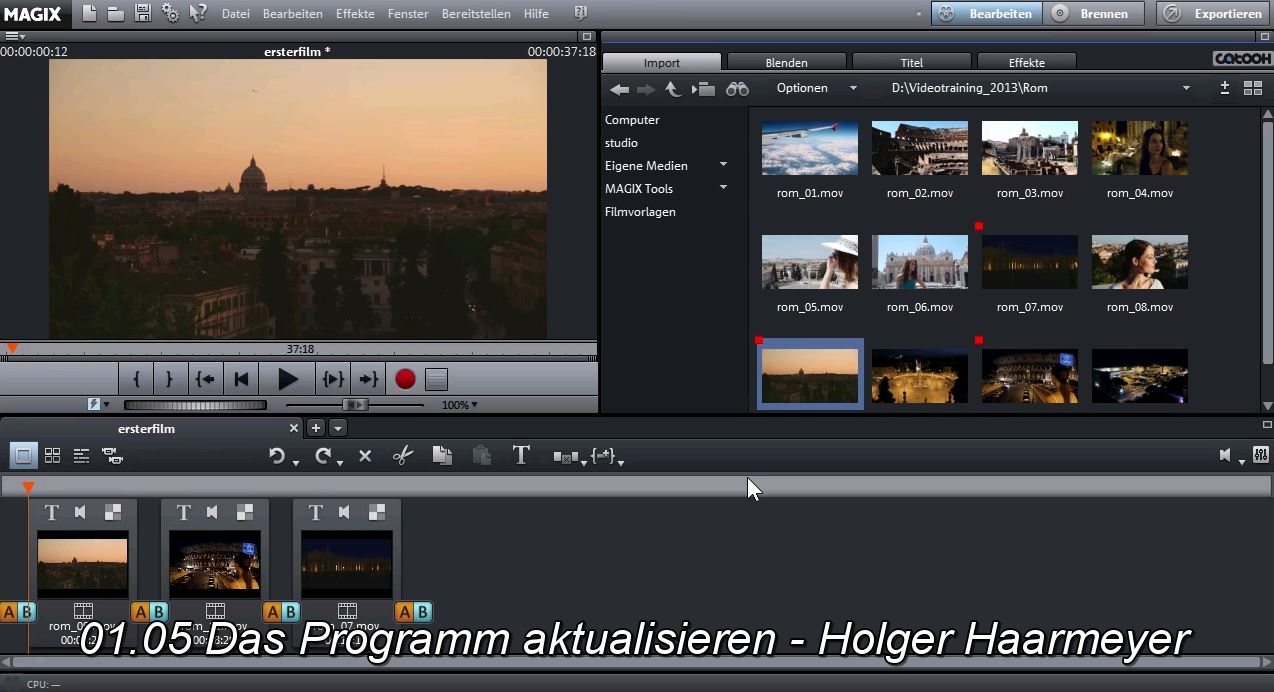Image resolution: width=1274 pixels, height=692 pixels.
Task: Switch to the Blenden tab
Action: [786, 62]
